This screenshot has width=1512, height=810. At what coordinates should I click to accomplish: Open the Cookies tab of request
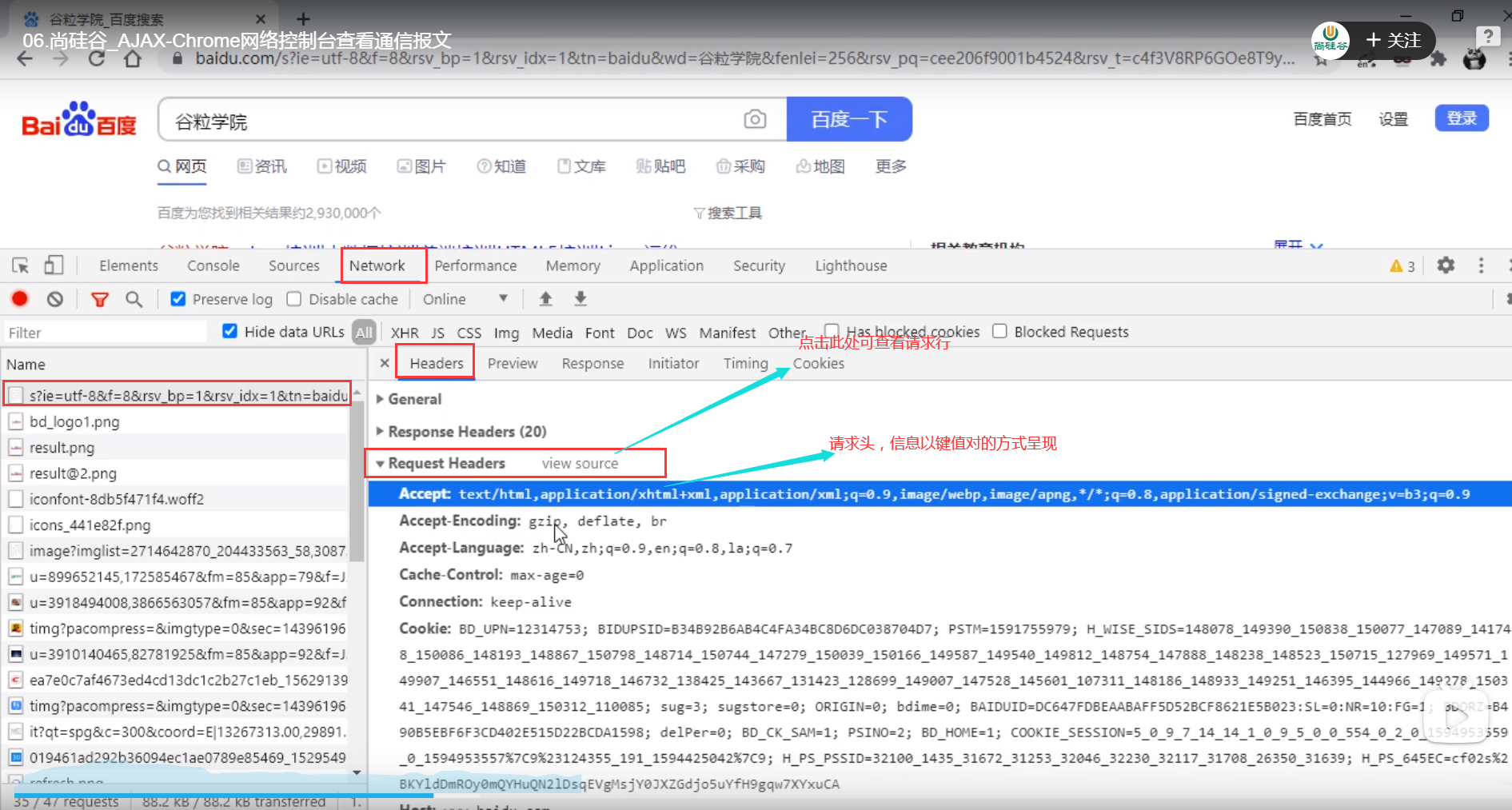[x=819, y=363]
